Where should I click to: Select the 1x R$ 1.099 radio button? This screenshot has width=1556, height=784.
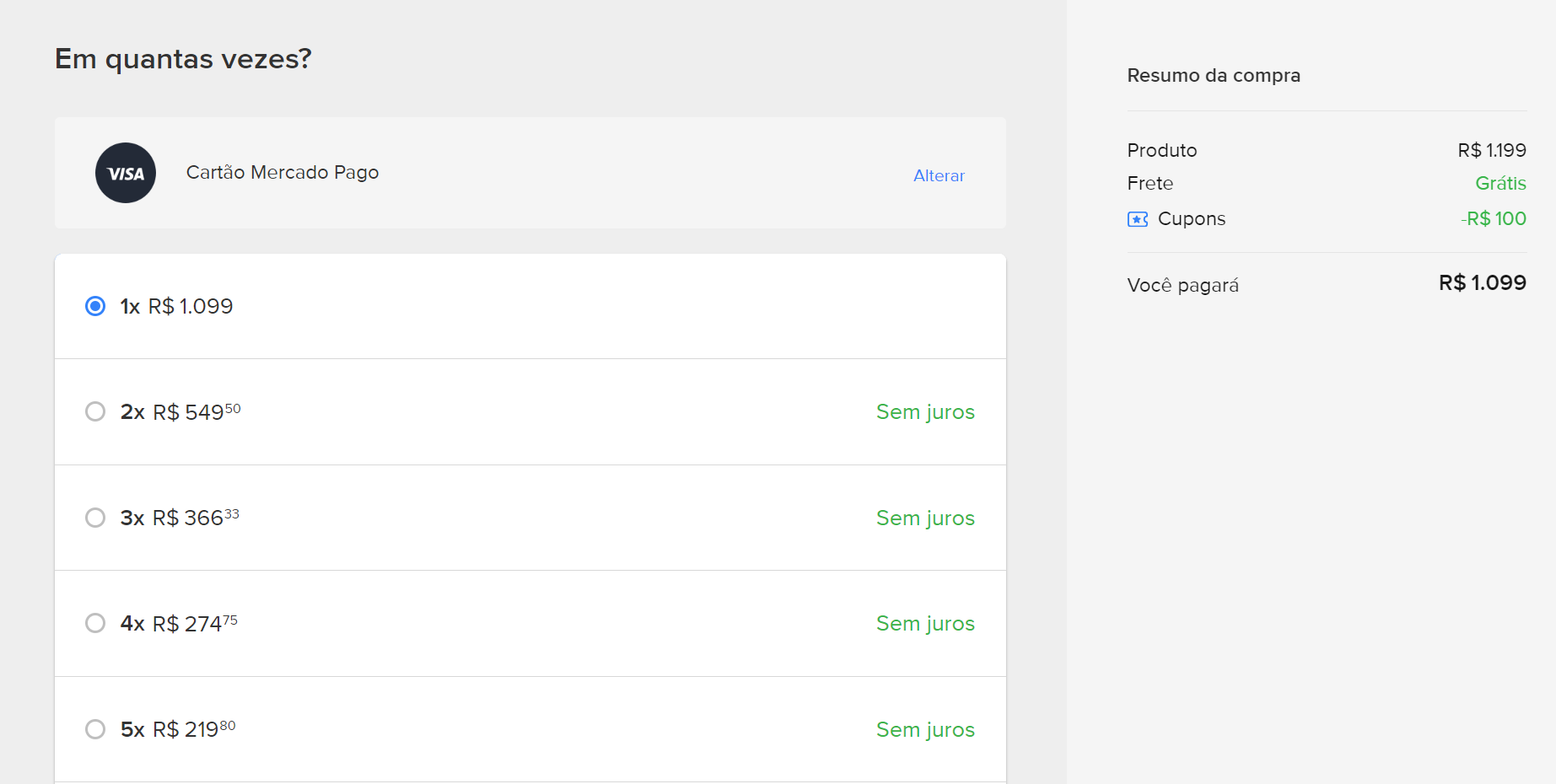(95, 306)
